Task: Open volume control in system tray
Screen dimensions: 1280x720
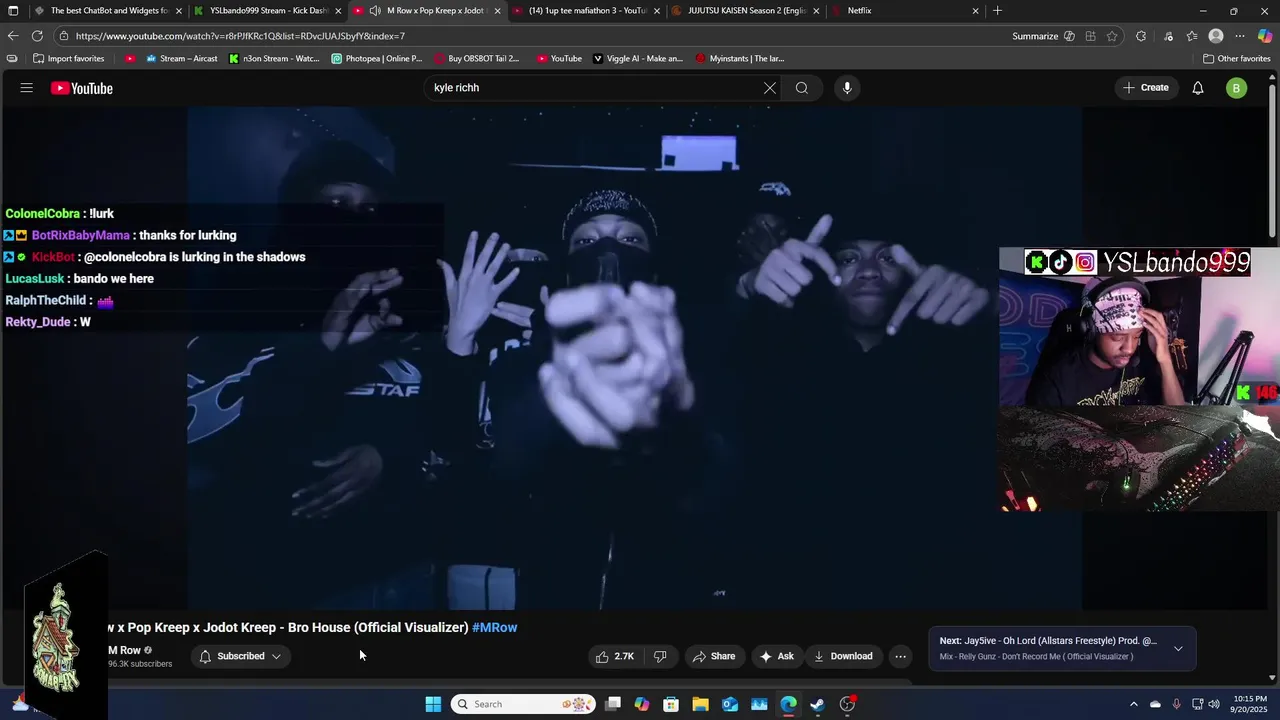Action: 1216,704
